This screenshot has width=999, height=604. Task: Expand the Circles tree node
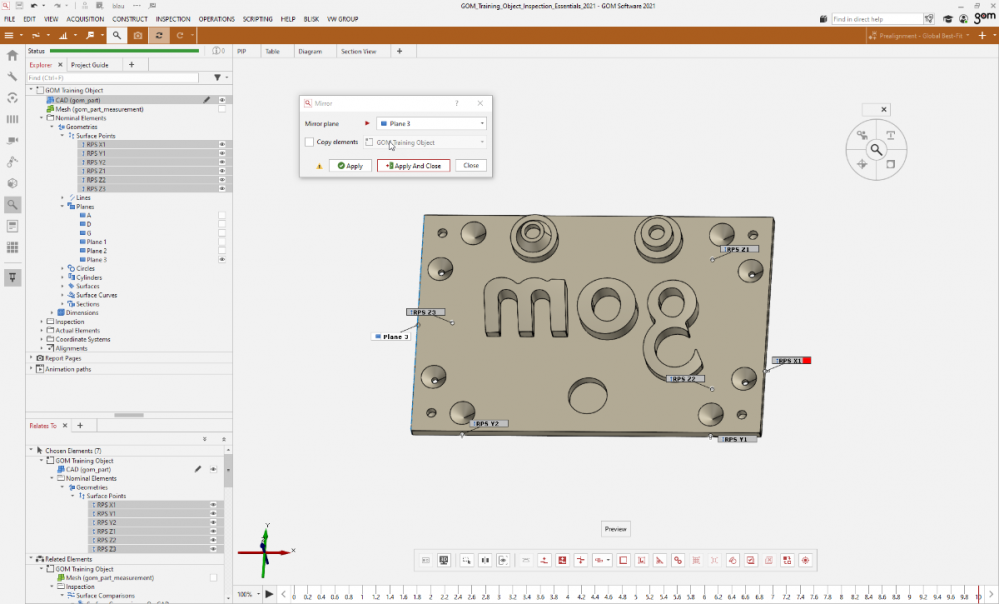point(62,268)
